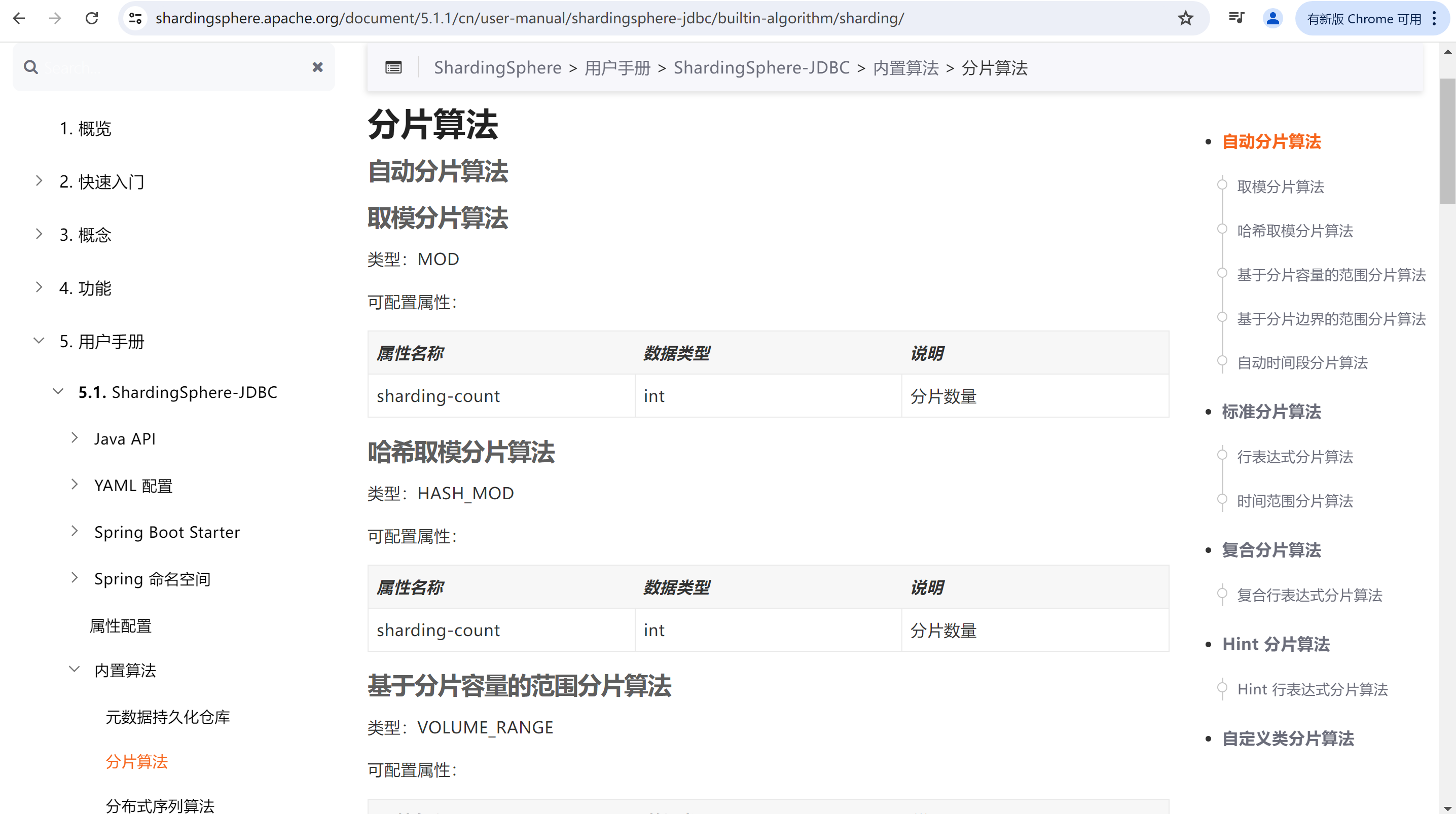This screenshot has height=814, width=1456.
Task: Collapse the 内置算法 tree node
Action: tap(75, 670)
